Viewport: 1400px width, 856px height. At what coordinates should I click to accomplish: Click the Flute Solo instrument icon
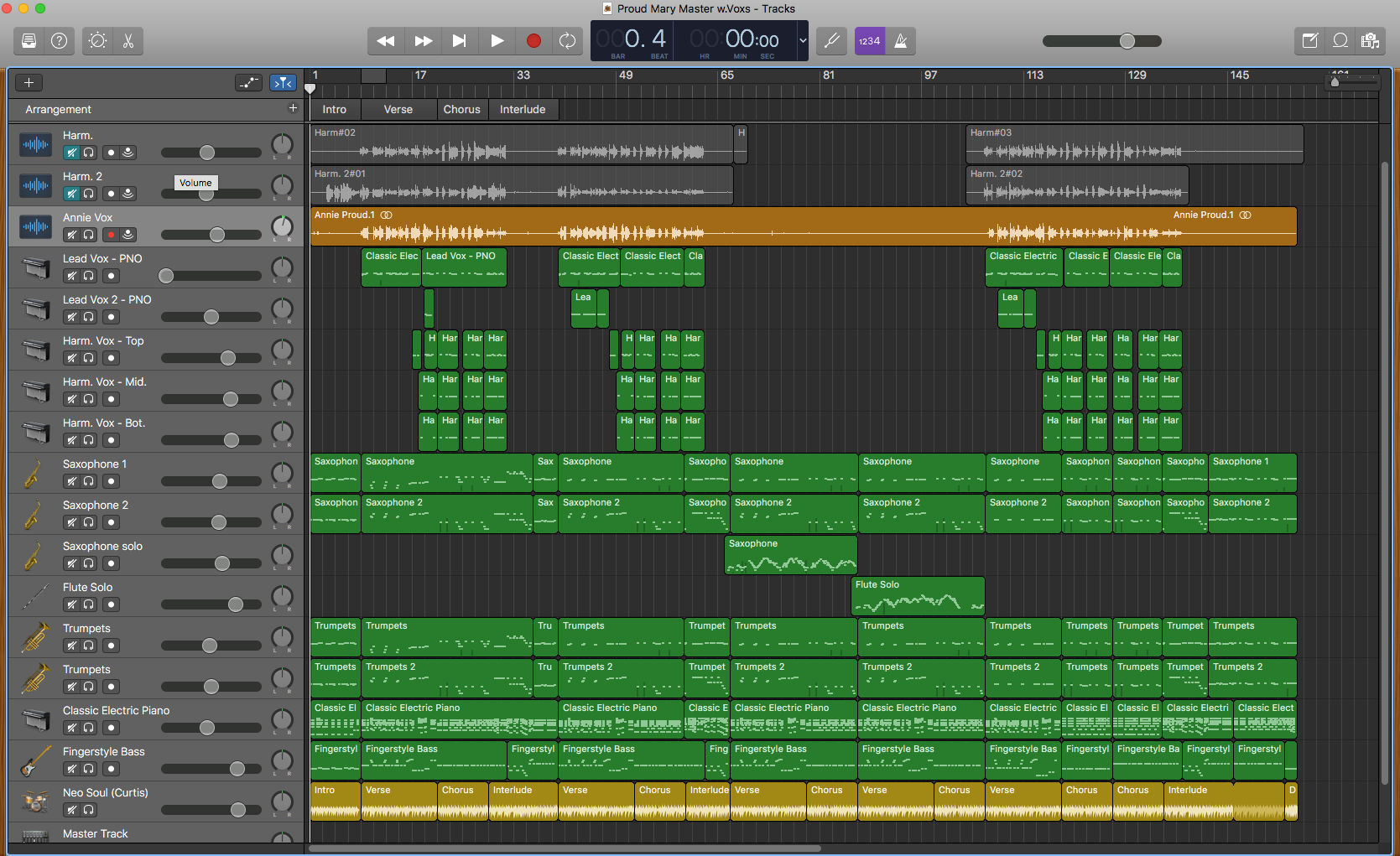click(x=34, y=596)
